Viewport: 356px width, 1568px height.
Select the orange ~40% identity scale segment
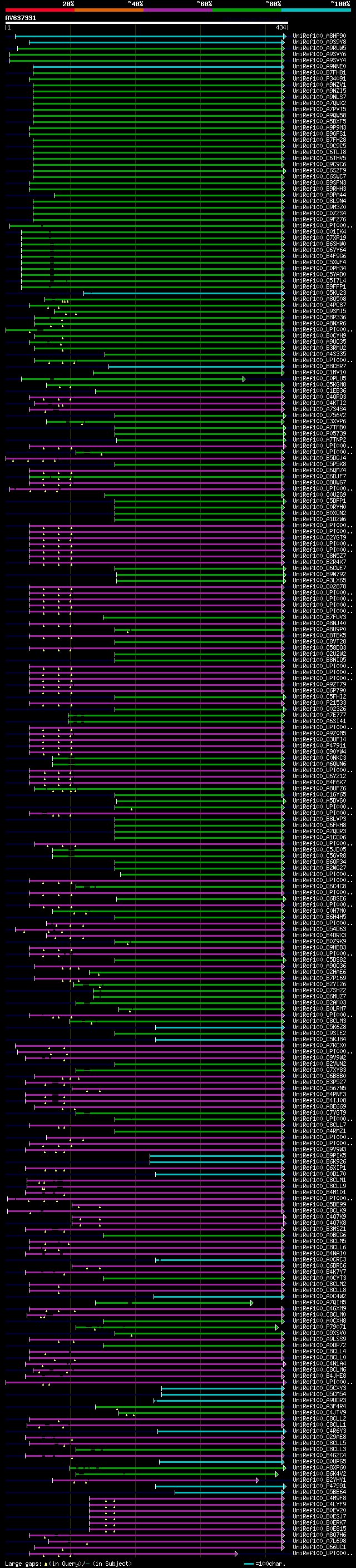(109, 11)
